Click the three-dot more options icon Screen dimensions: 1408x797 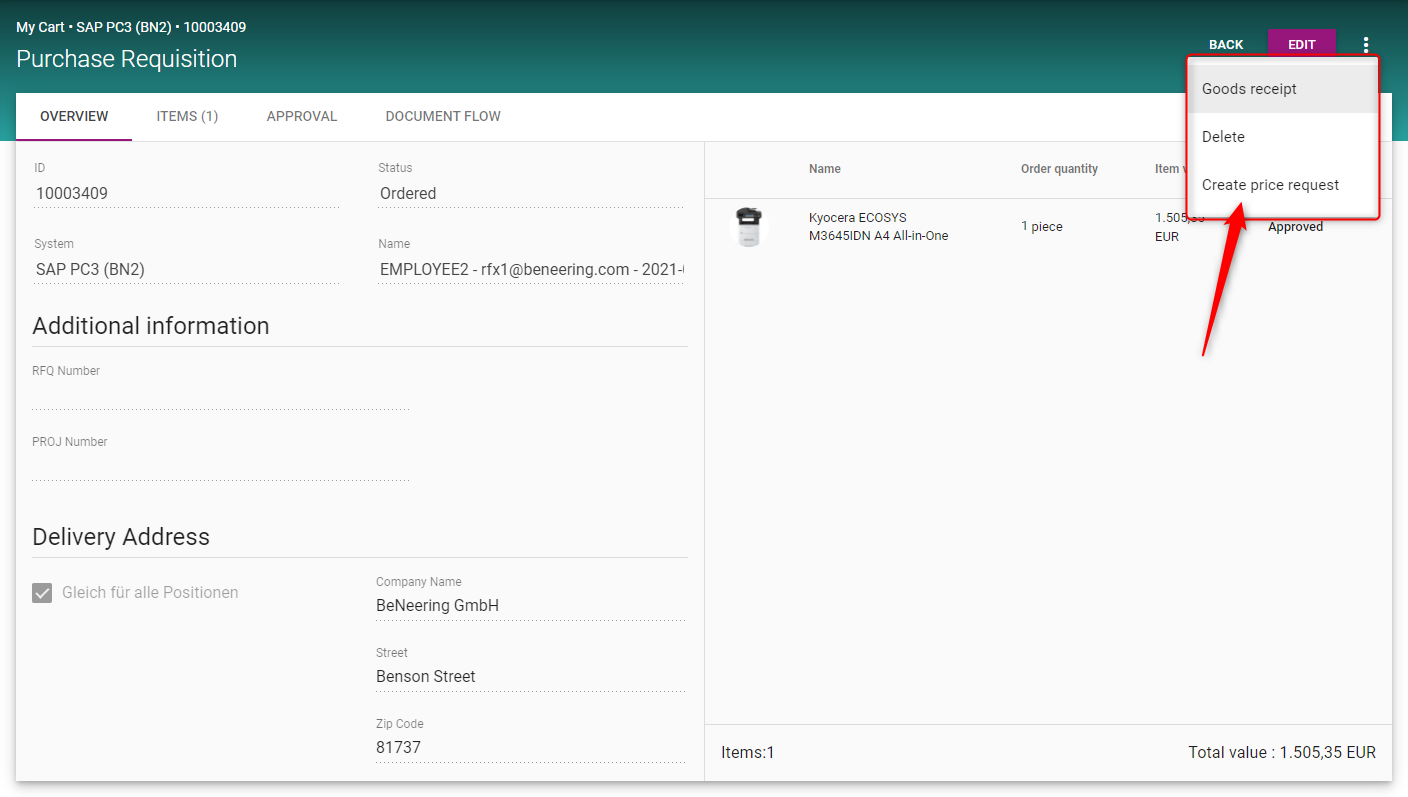(1366, 45)
